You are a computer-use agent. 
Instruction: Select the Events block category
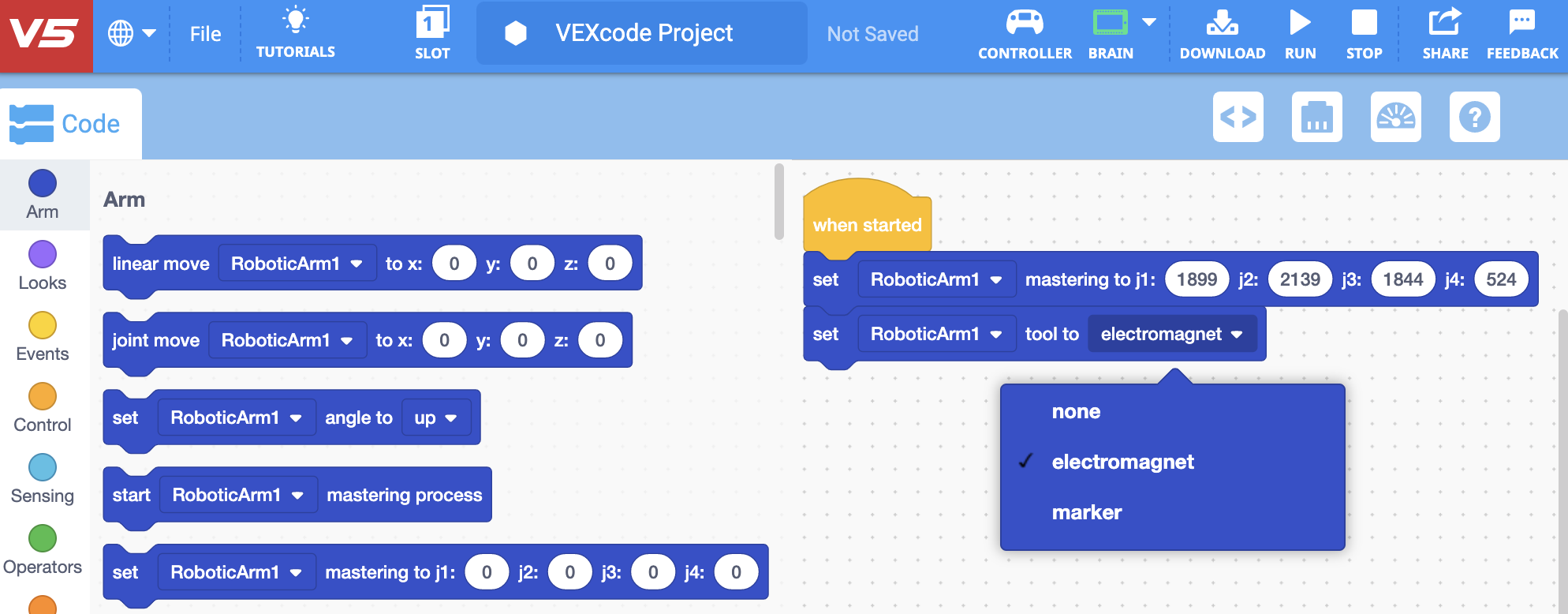(x=43, y=337)
